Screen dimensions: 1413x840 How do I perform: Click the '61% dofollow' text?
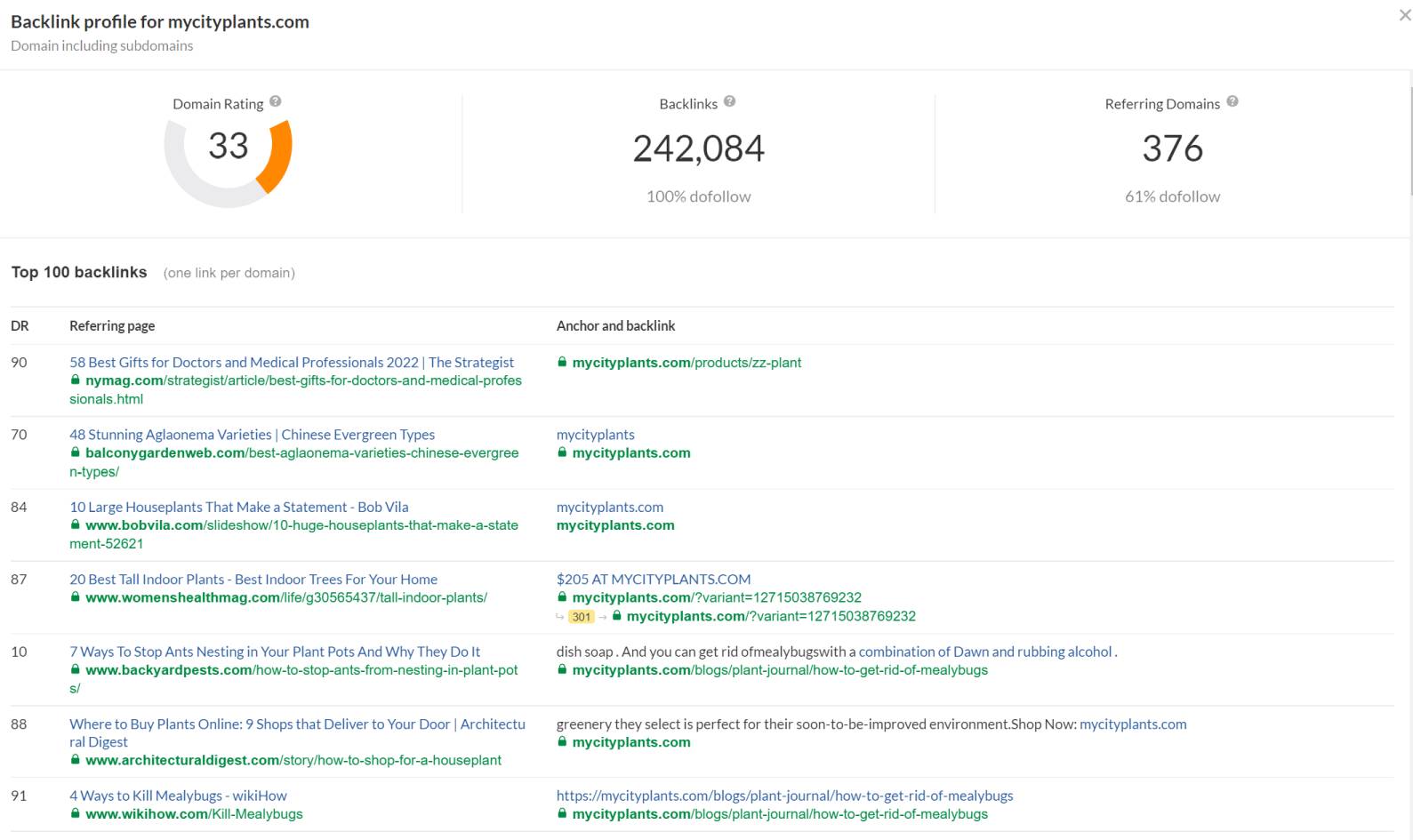1173,196
